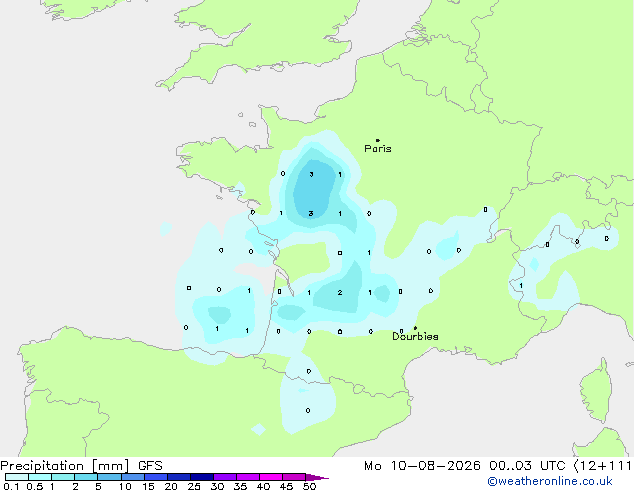Viewport: 634px width, 490px height.
Task: Click the Mo 10-08-2026 forecast date text
Action: tap(422, 466)
